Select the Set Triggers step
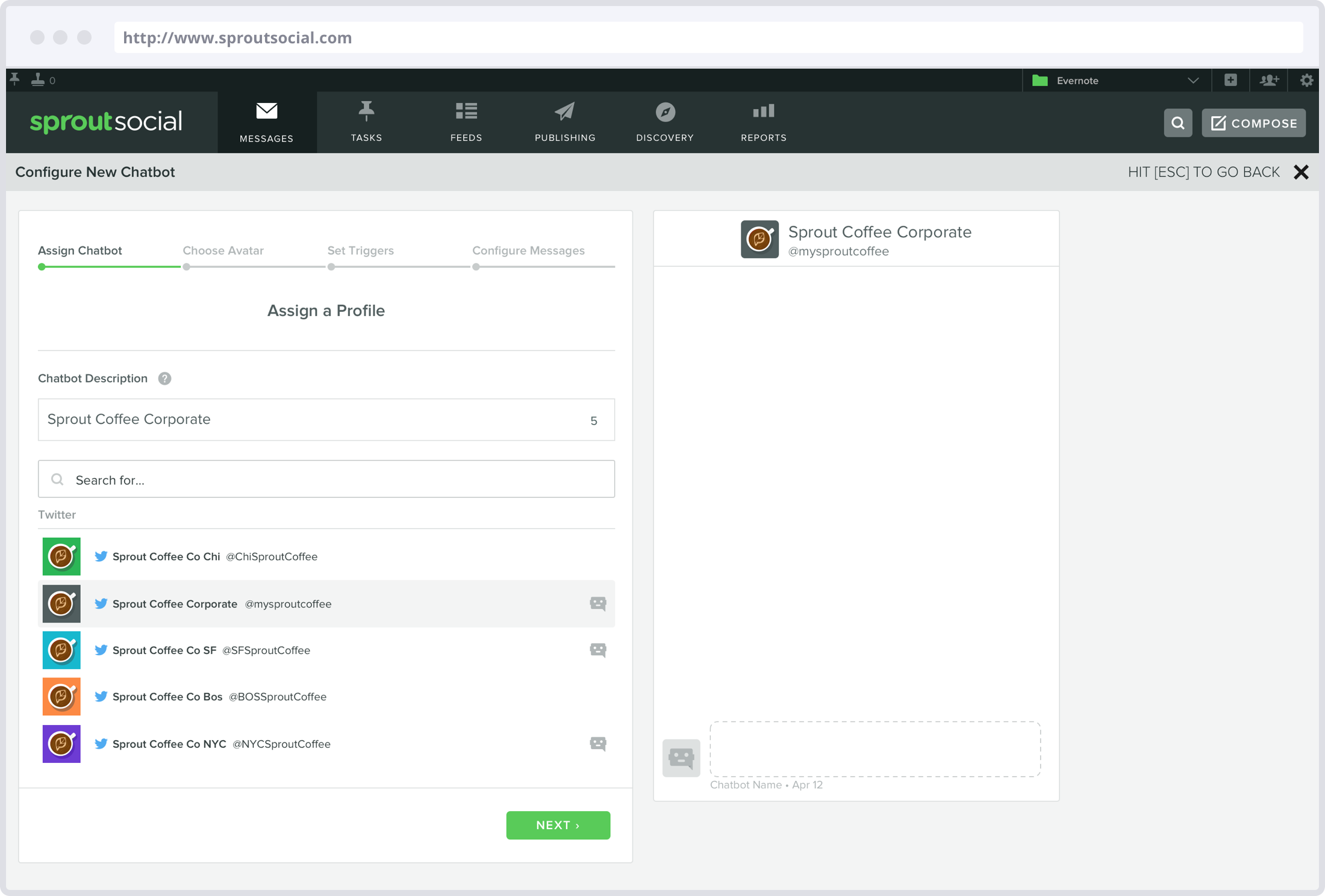Image resolution: width=1325 pixels, height=896 pixels. point(360,250)
